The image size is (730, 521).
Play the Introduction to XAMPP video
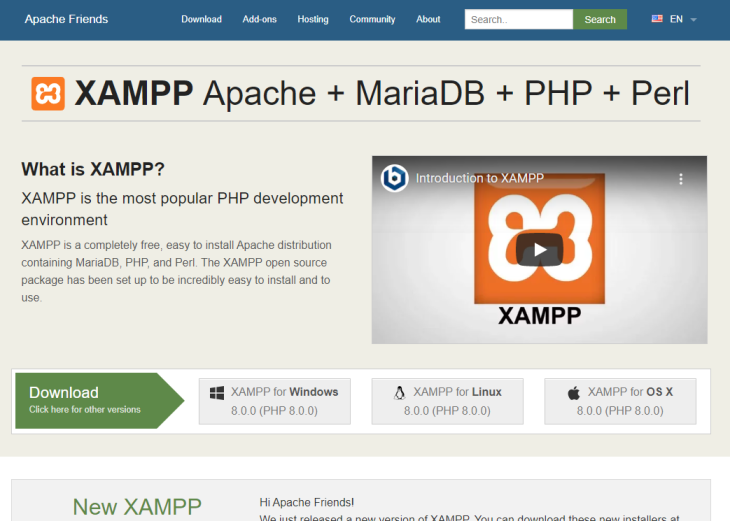pyautogui.click(x=539, y=250)
